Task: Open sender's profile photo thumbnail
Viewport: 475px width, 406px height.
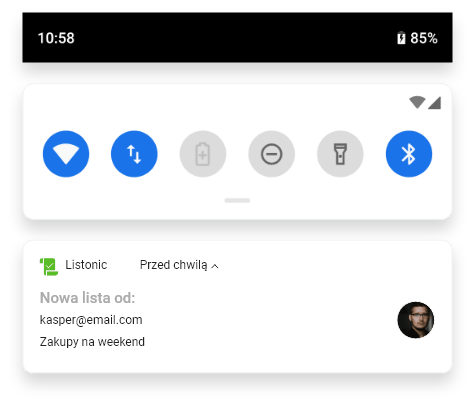Action: pyautogui.click(x=416, y=320)
